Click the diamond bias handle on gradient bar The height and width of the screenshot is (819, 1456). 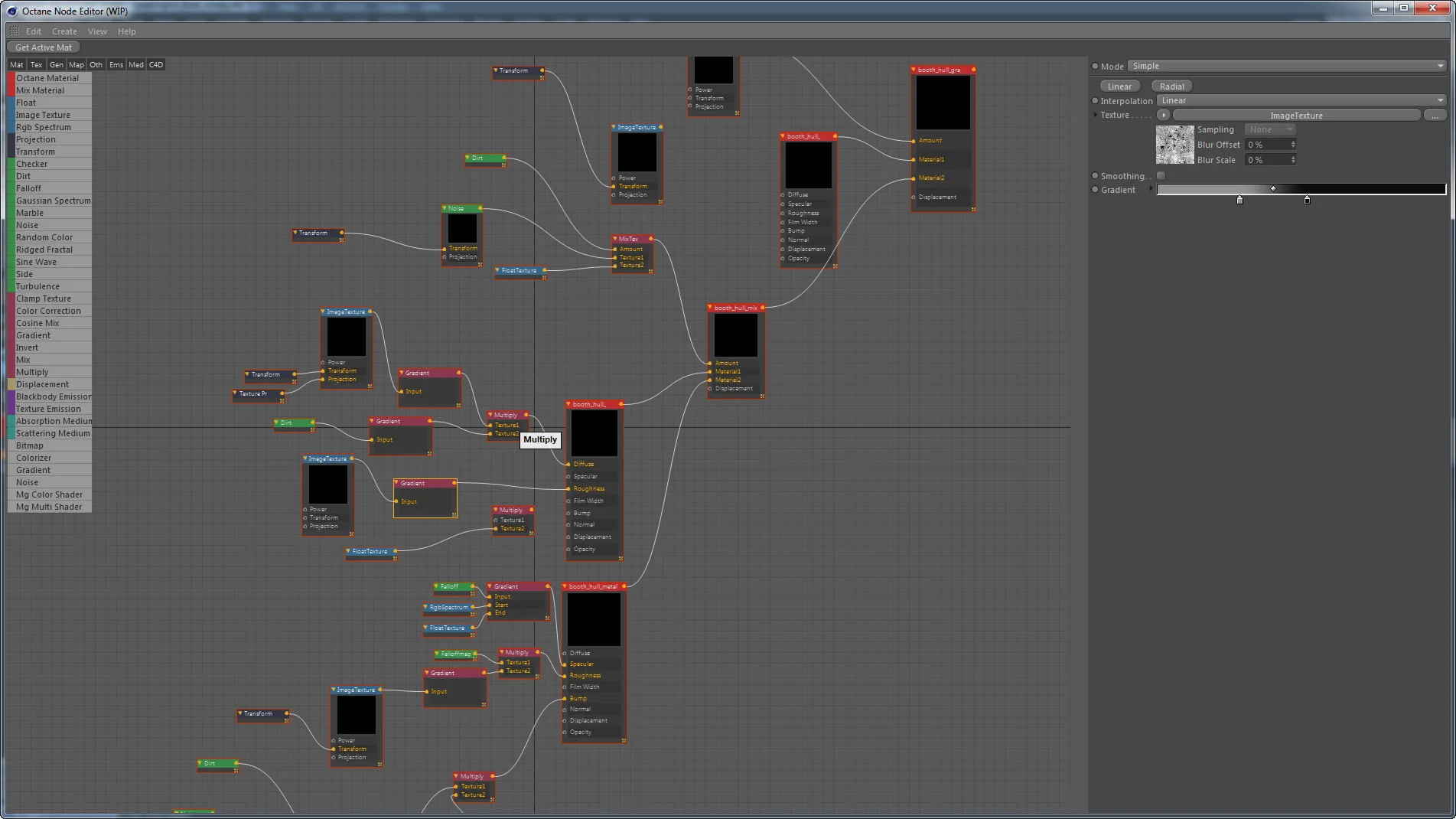tap(1273, 188)
